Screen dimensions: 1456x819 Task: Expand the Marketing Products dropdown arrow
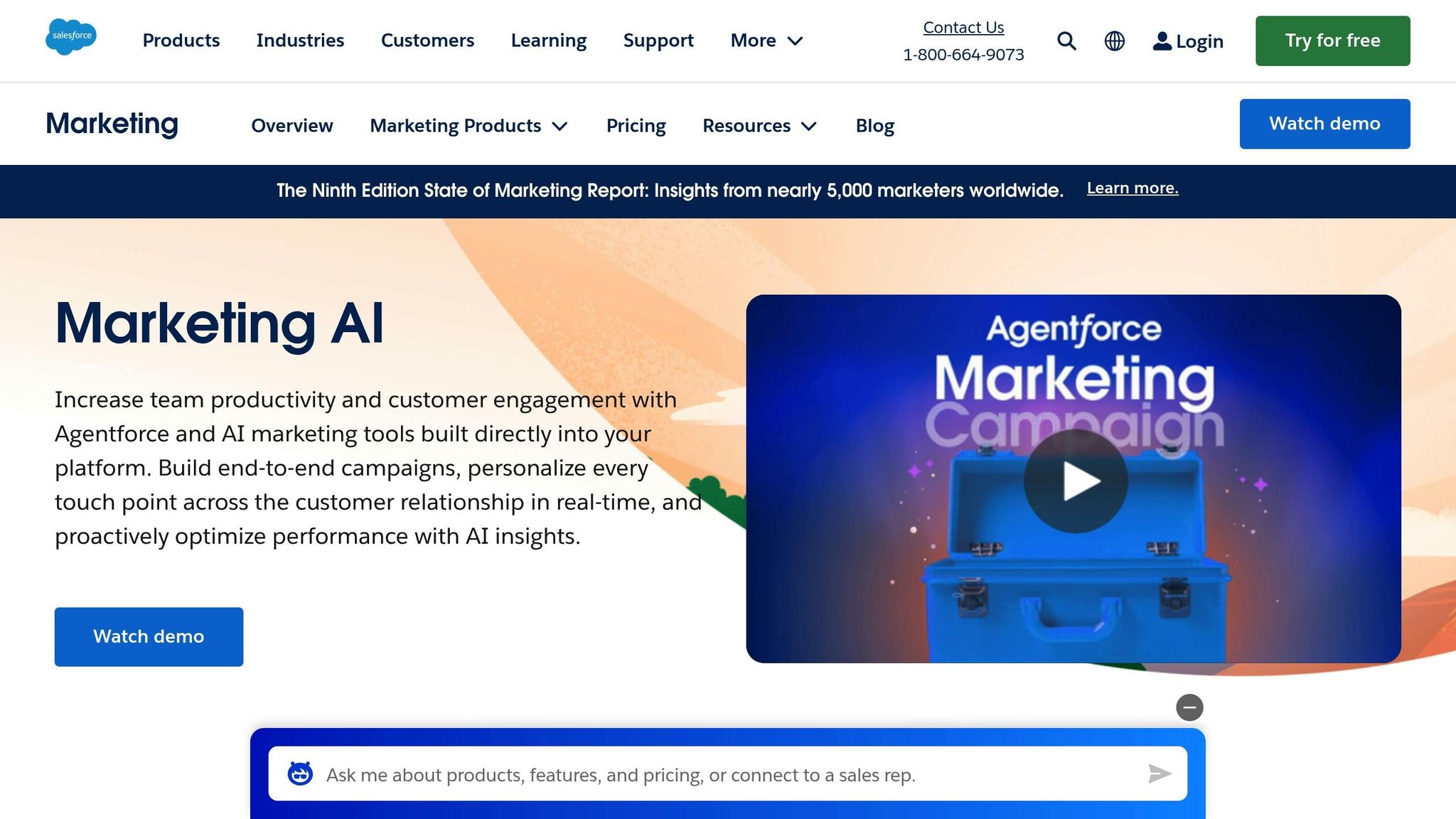coord(560,127)
